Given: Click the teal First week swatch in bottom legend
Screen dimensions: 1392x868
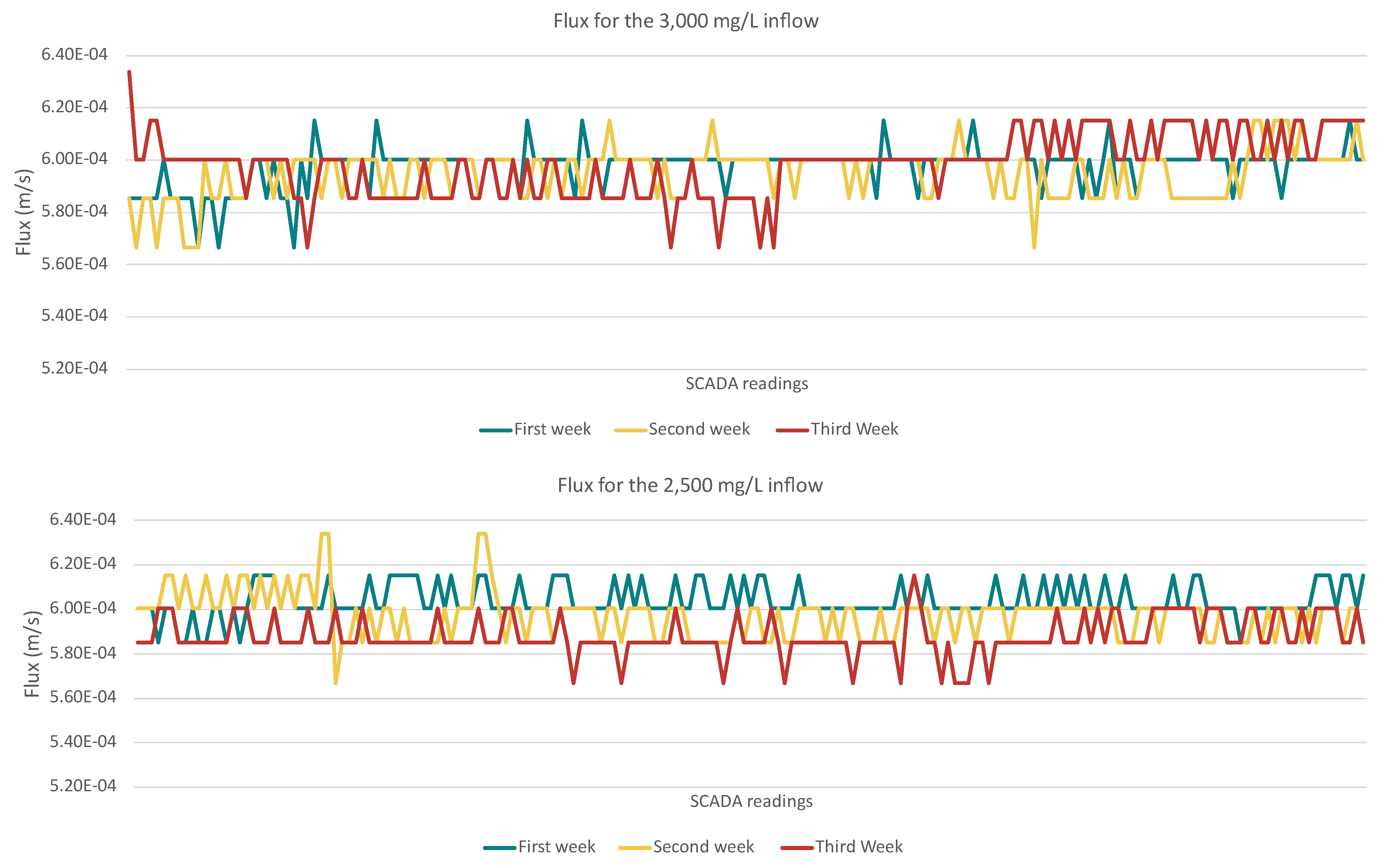Looking at the screenshot, I should coord(499,847).
